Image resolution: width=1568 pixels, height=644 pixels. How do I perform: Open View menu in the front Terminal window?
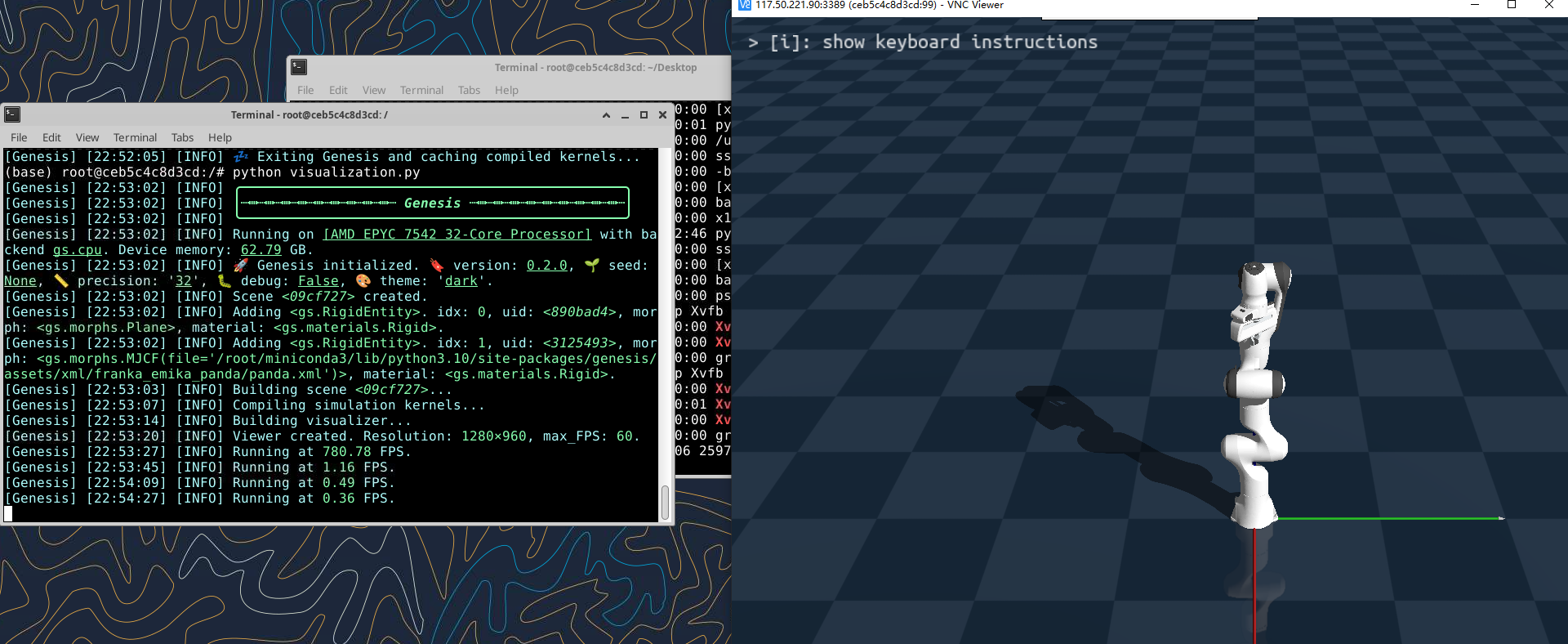click(87, 137)
